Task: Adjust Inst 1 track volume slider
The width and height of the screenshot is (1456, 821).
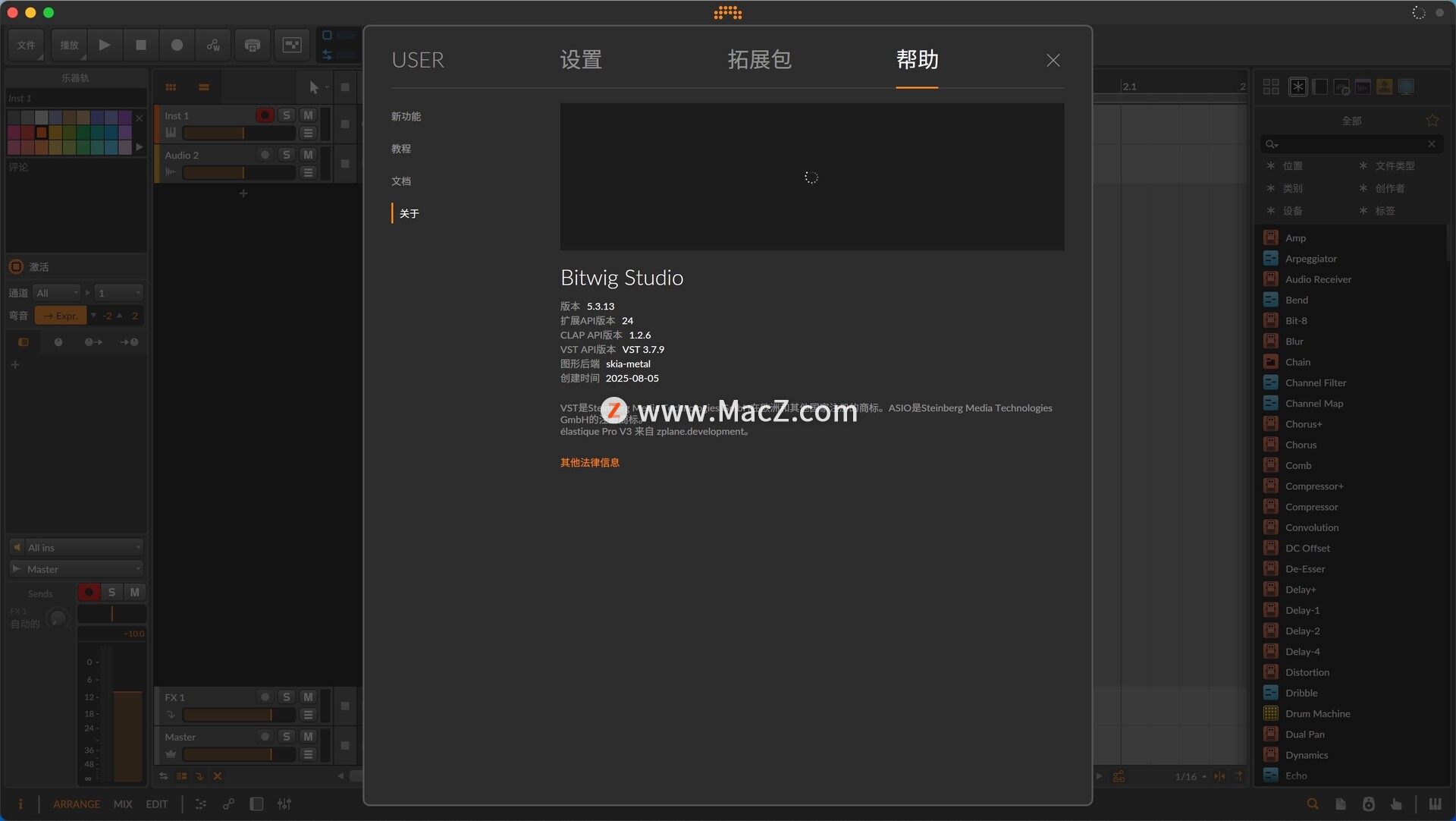Action: (x=239, y=133)
